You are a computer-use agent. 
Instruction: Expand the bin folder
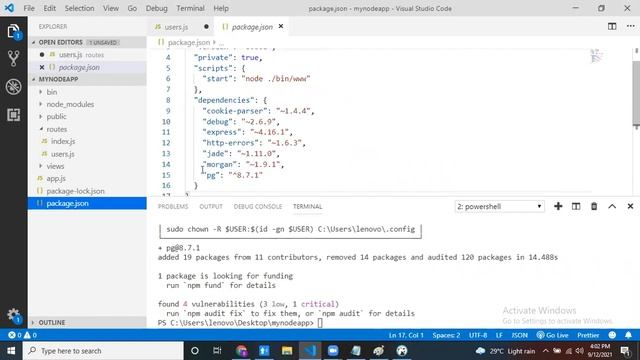88,92
